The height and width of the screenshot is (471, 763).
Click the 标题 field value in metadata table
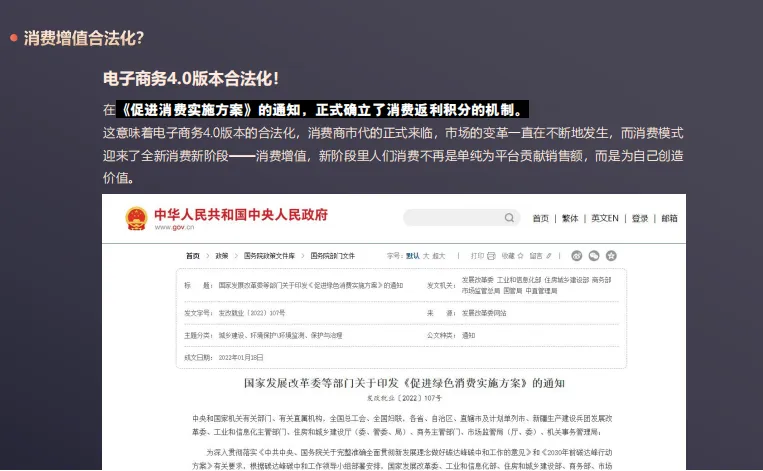coord(310,286)
